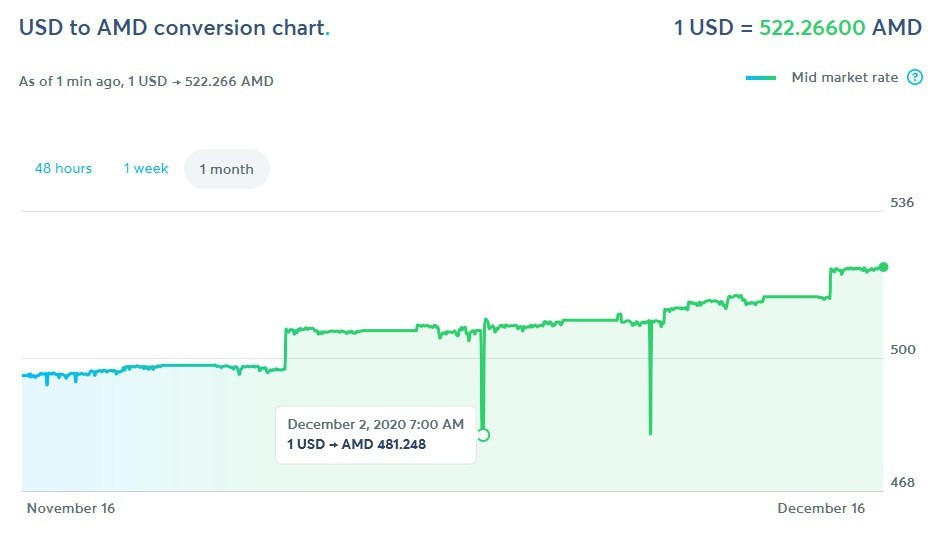Image resolution: width=951 pixels, height=539 pixels.
Task: Click the green endpoint dot of the line
Action: (883, 267)
